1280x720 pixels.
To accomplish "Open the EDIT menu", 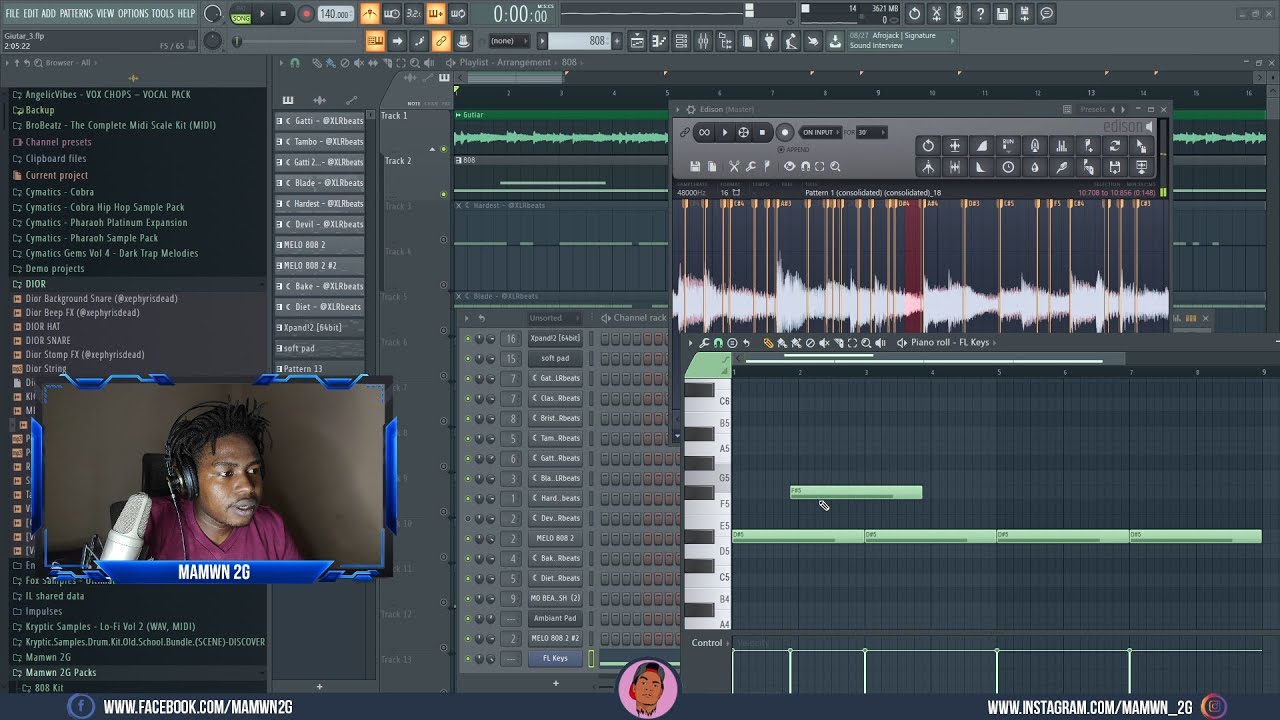I will [31, 13].
